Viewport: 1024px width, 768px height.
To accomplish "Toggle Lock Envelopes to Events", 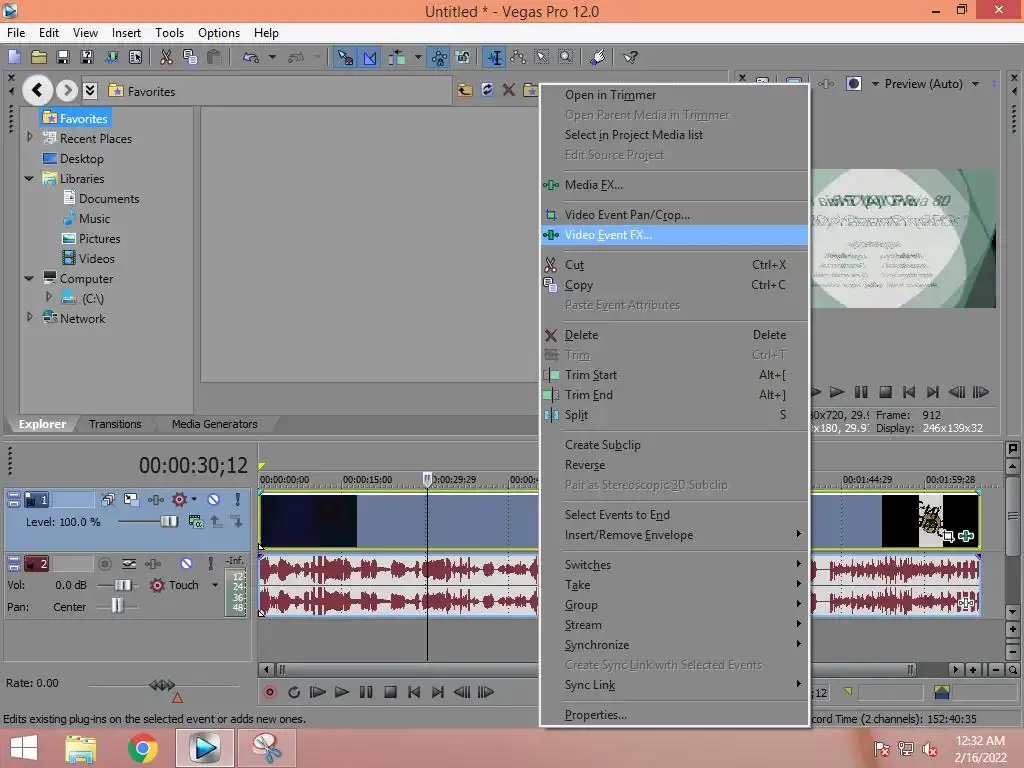I will (439, 57).
